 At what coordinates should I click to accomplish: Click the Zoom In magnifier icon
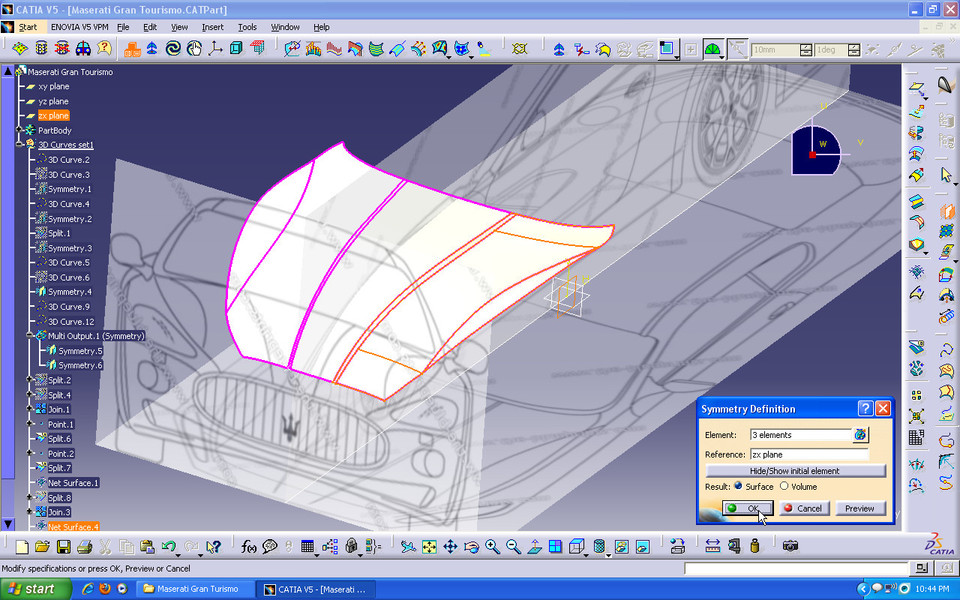[x=492, y=547]
